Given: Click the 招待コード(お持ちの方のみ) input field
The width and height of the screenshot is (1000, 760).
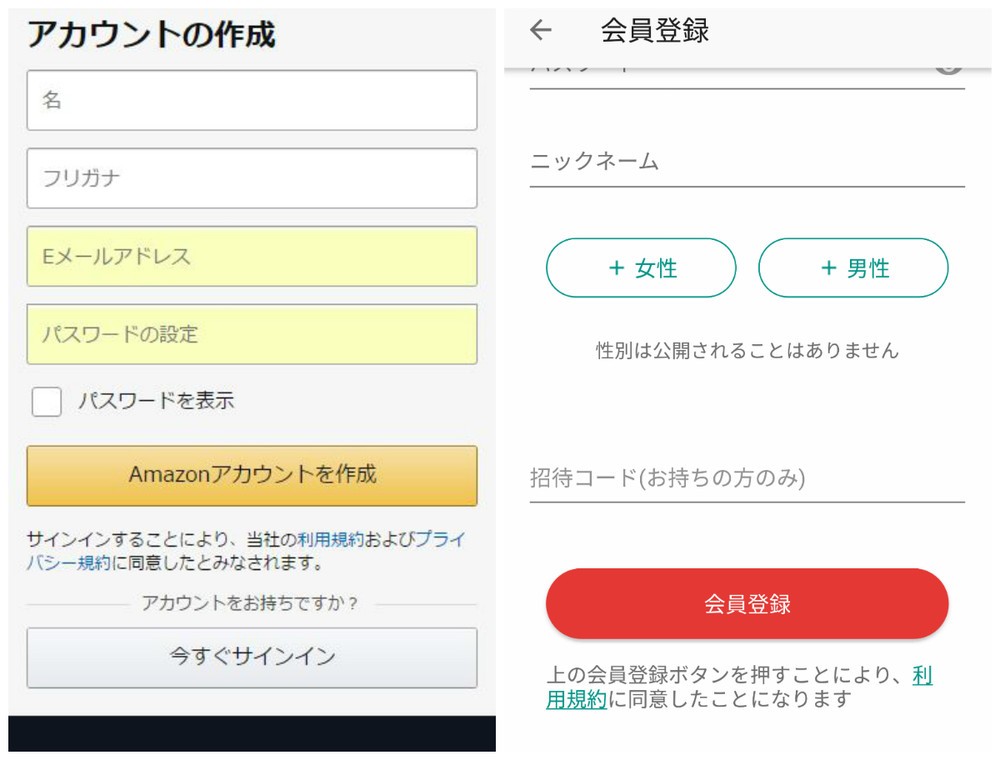Looking at the screenshot, I should 745,480.
